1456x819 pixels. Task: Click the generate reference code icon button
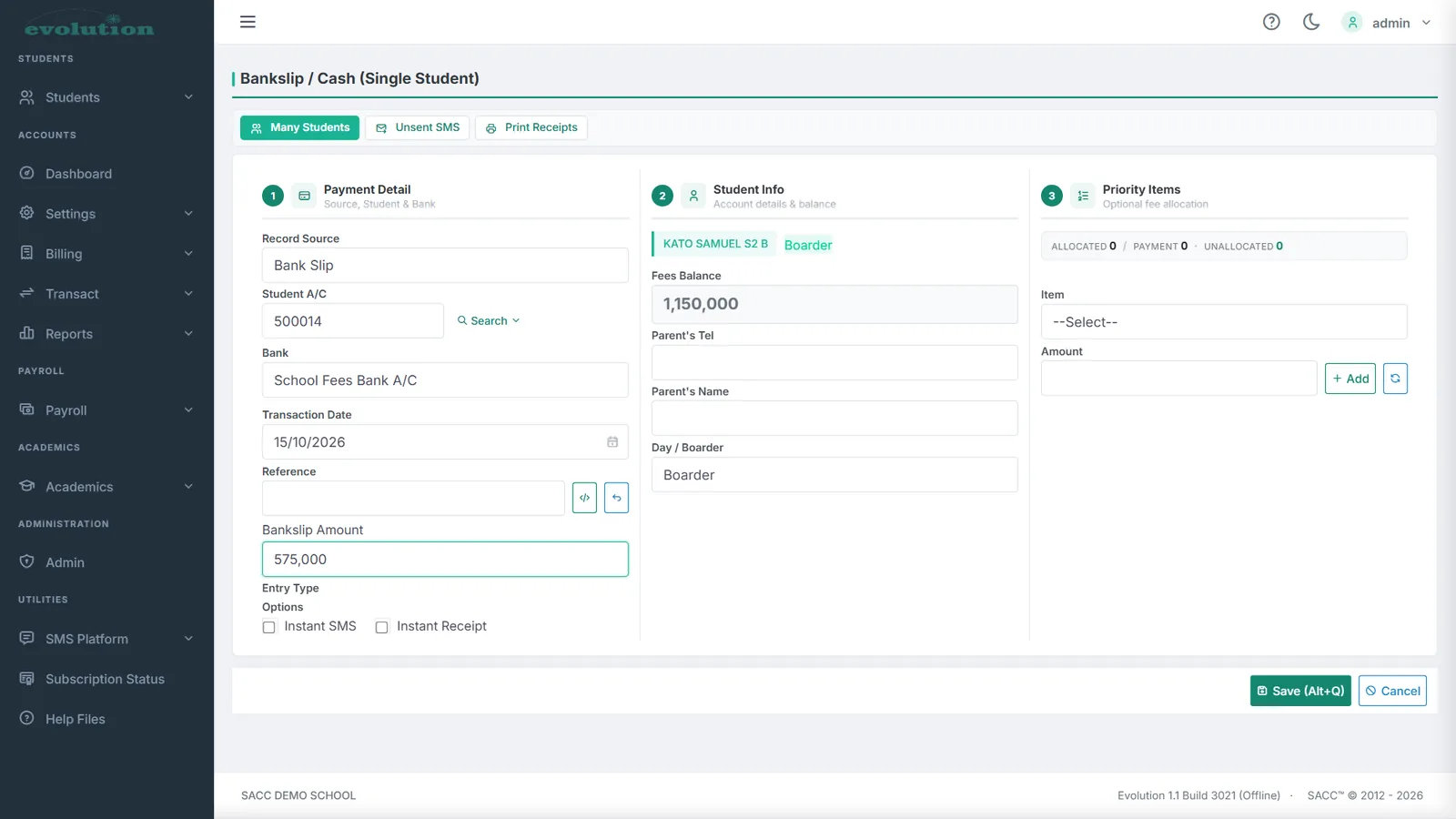[x=584, y=498]
